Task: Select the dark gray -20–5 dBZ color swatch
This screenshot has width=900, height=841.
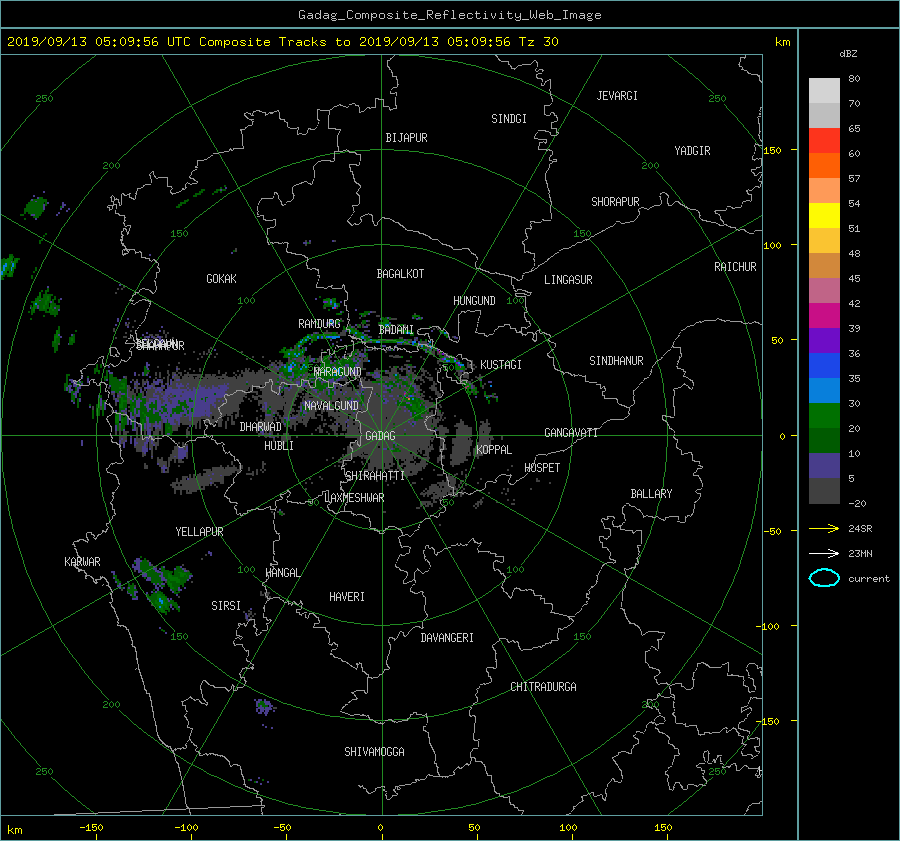Action: (824, 491)
